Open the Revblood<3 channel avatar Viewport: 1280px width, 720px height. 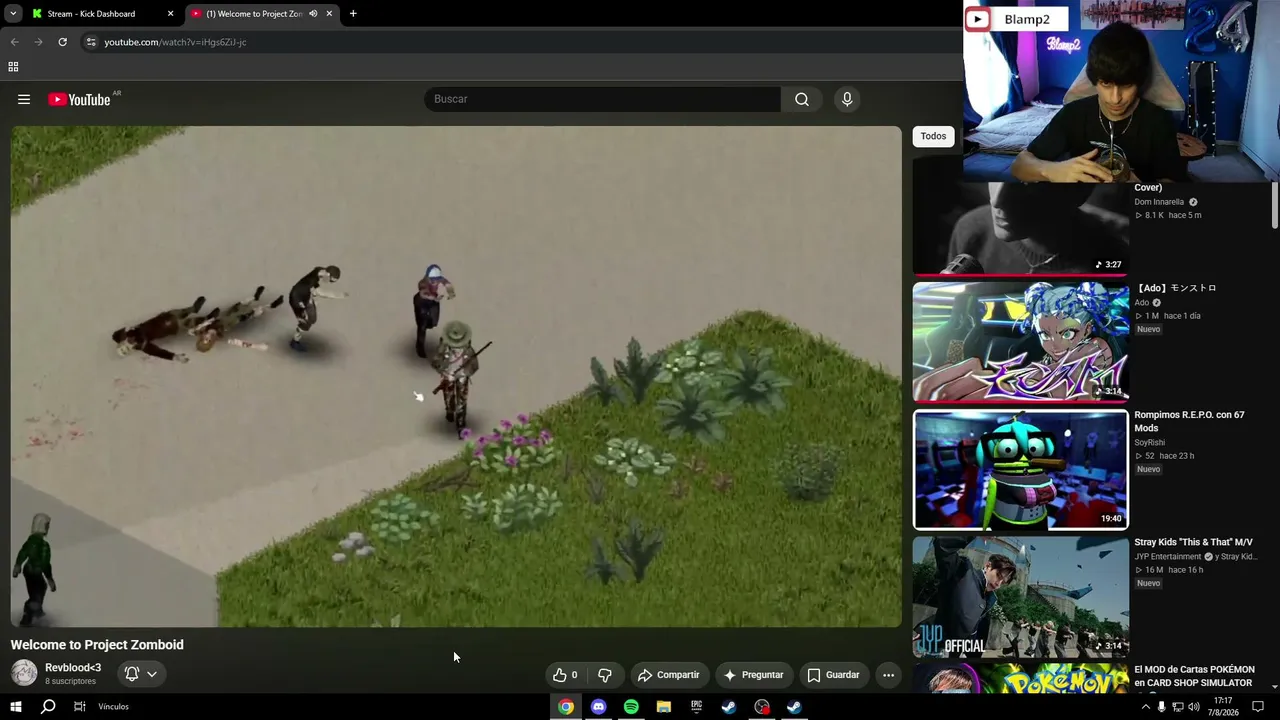[x=24, y=673]
